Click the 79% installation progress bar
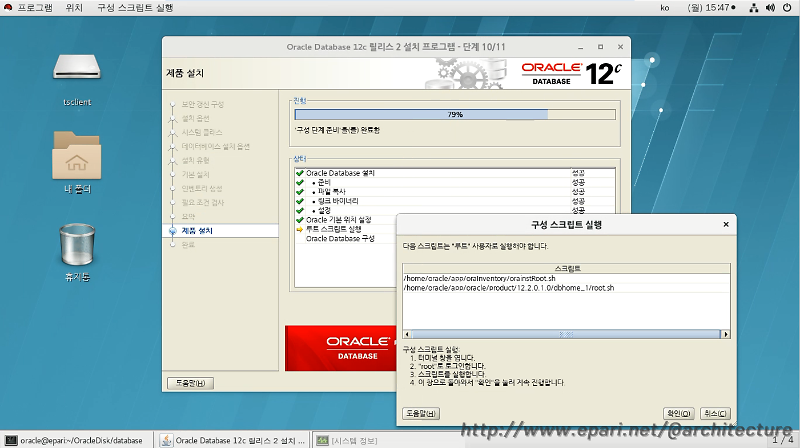 tap(455, 115)
